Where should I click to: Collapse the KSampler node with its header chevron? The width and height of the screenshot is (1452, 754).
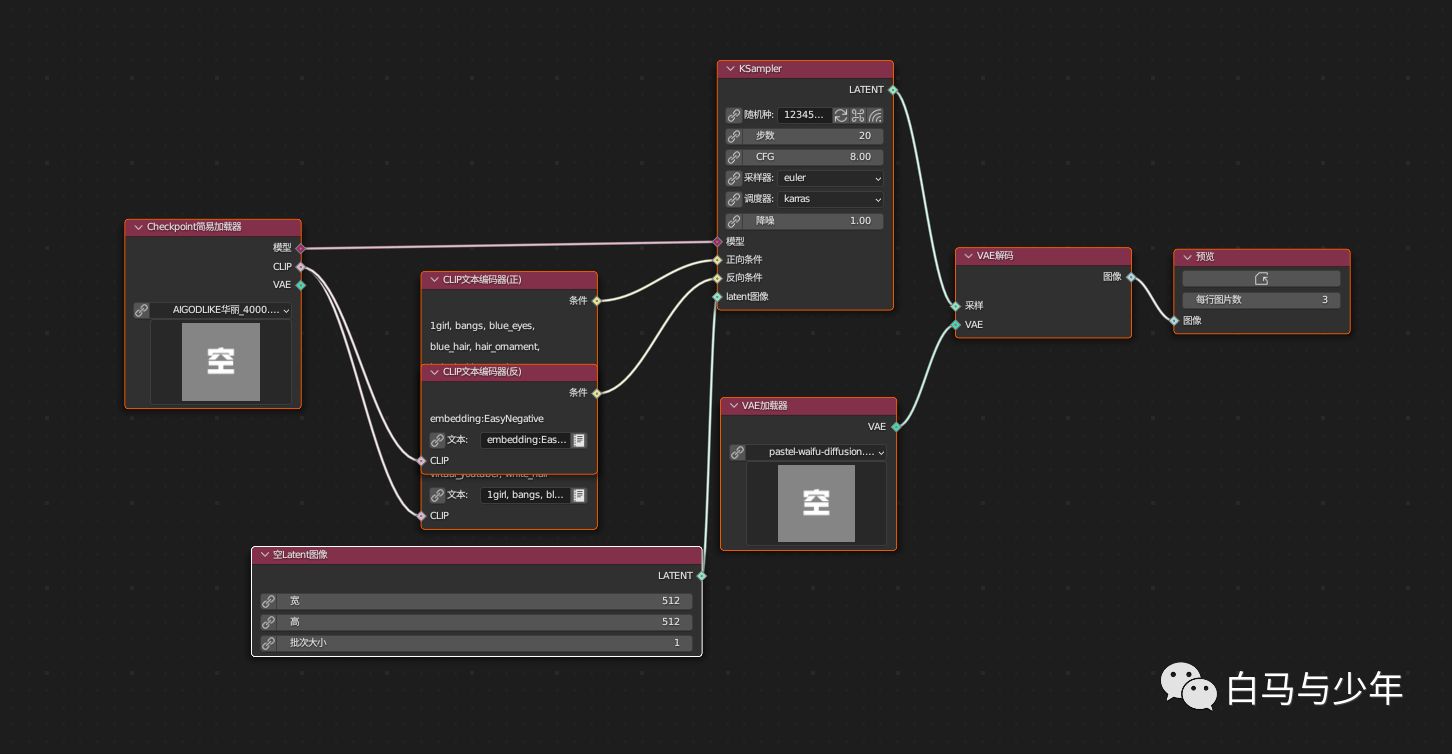point(731,69)
